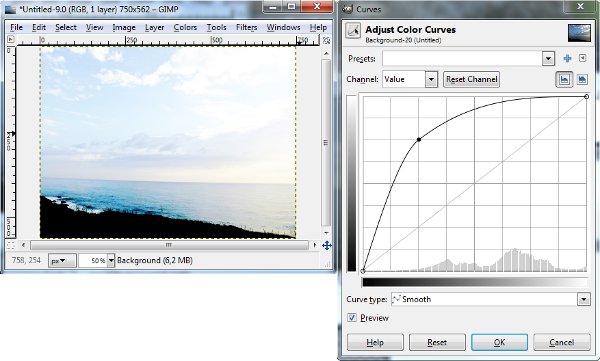This screenshot has height=361, width=600.
Task: Click the Curves tool icon beside dialog title
Action: pos(353,31)
